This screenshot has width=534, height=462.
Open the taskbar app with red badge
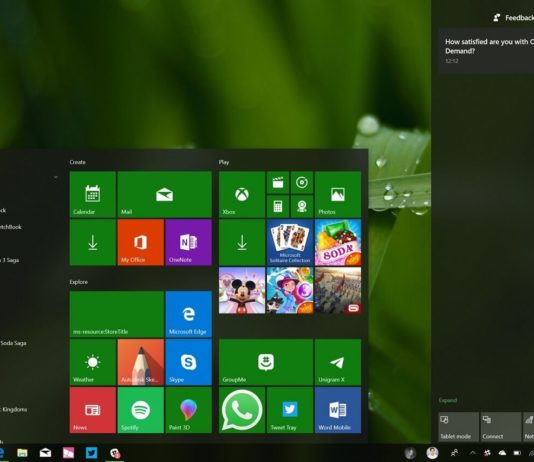[x=115, y=453]
